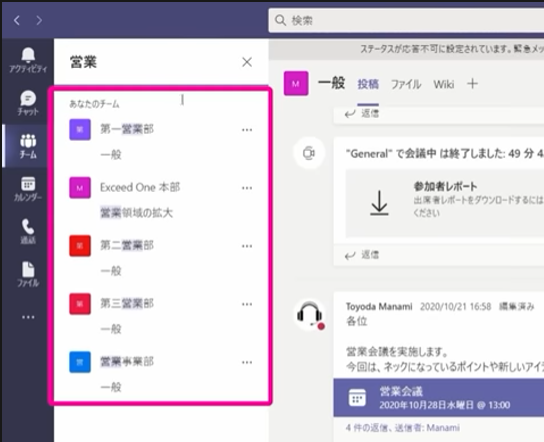Open more apps ellipsis in sidebar

(28, 317)
